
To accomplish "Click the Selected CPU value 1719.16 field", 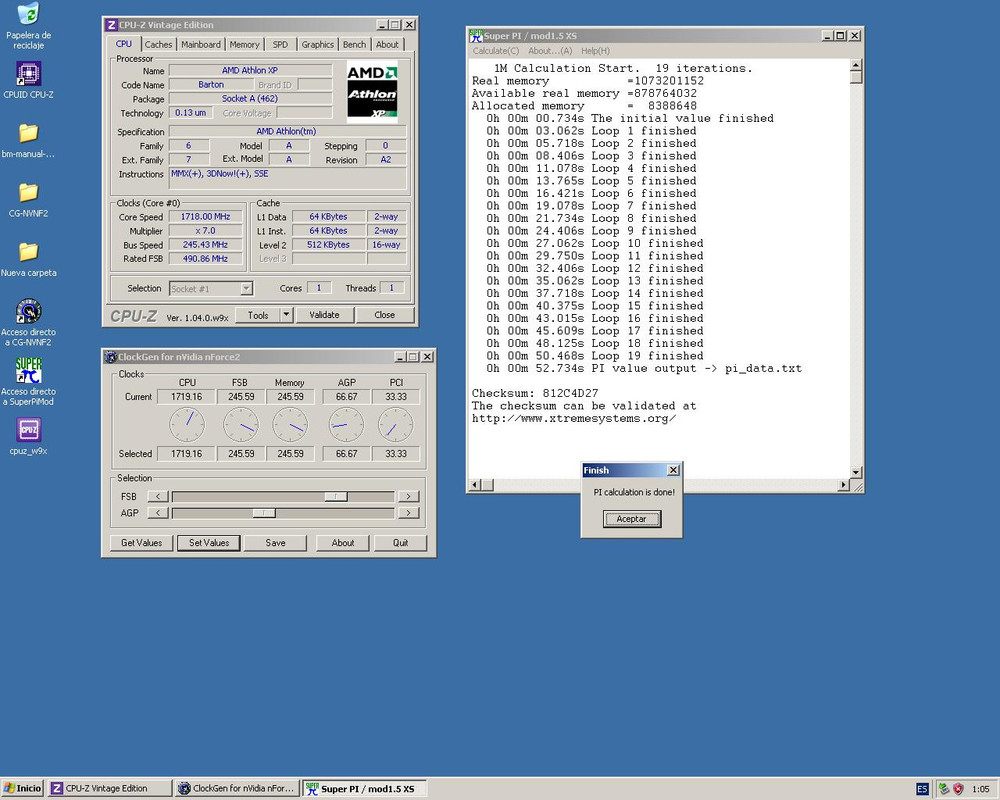I will [186, 454].
